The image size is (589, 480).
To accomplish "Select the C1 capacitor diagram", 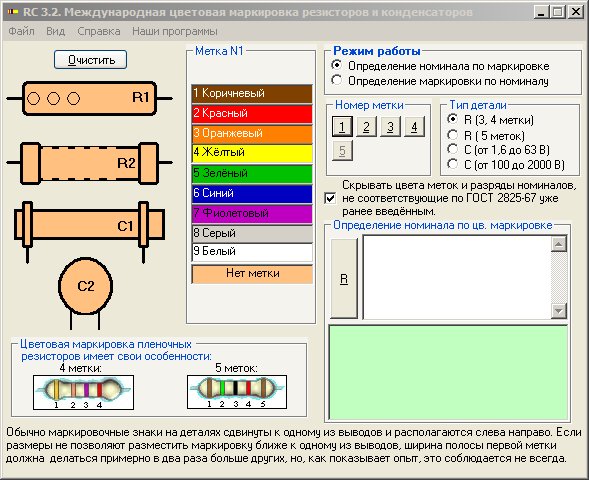I will pyautogui.click(x=89, y=230).
